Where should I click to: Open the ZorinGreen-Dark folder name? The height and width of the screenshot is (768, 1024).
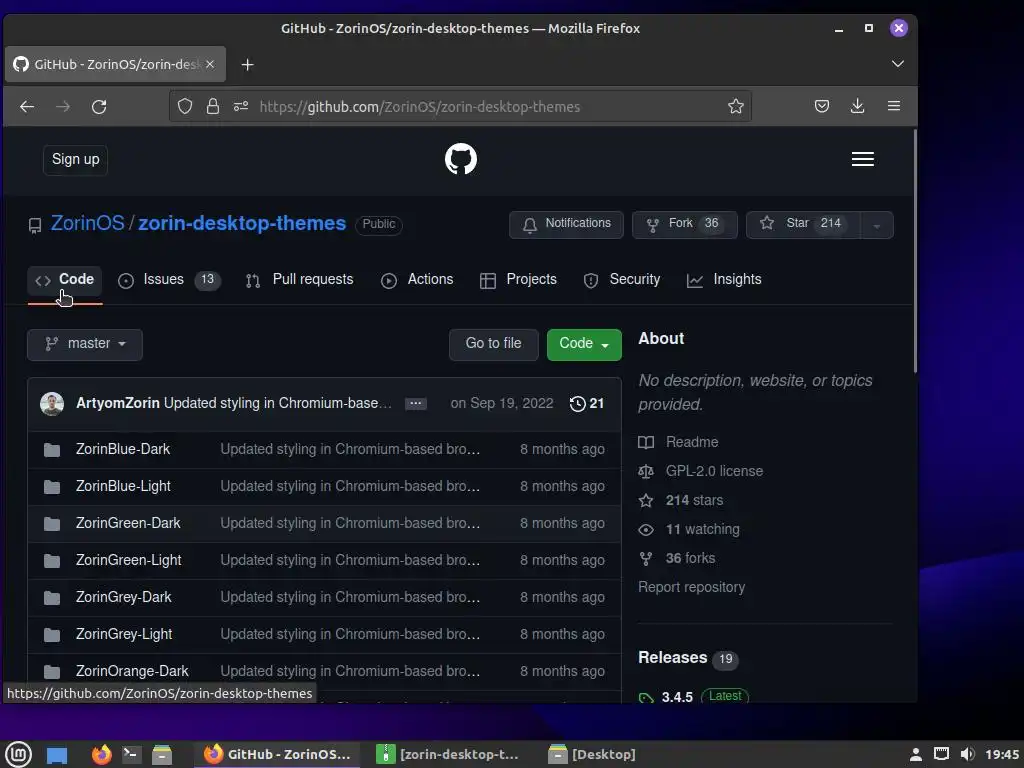click(x=128, y=524)
